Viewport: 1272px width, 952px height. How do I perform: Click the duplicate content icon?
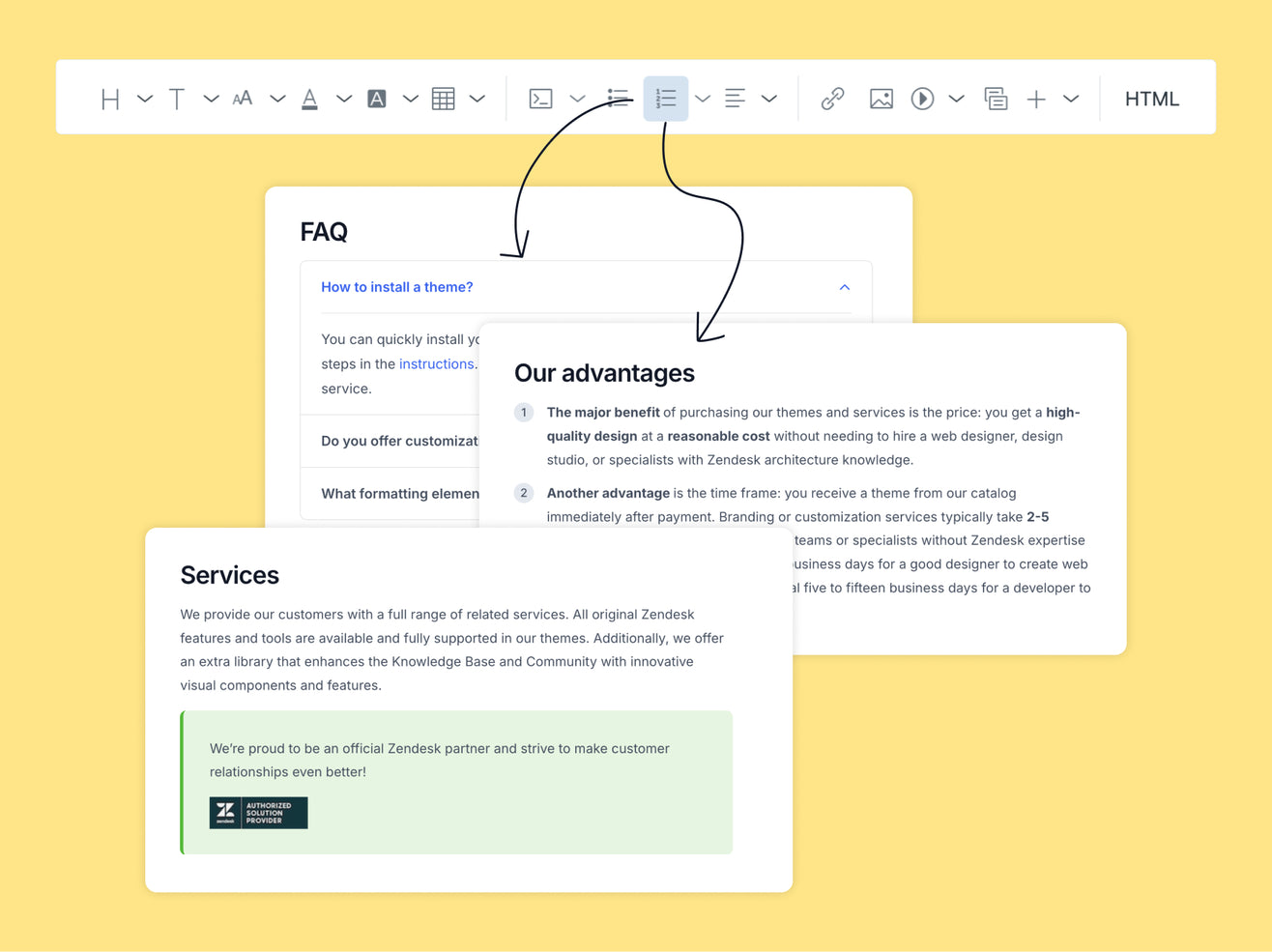coord(997,98)
